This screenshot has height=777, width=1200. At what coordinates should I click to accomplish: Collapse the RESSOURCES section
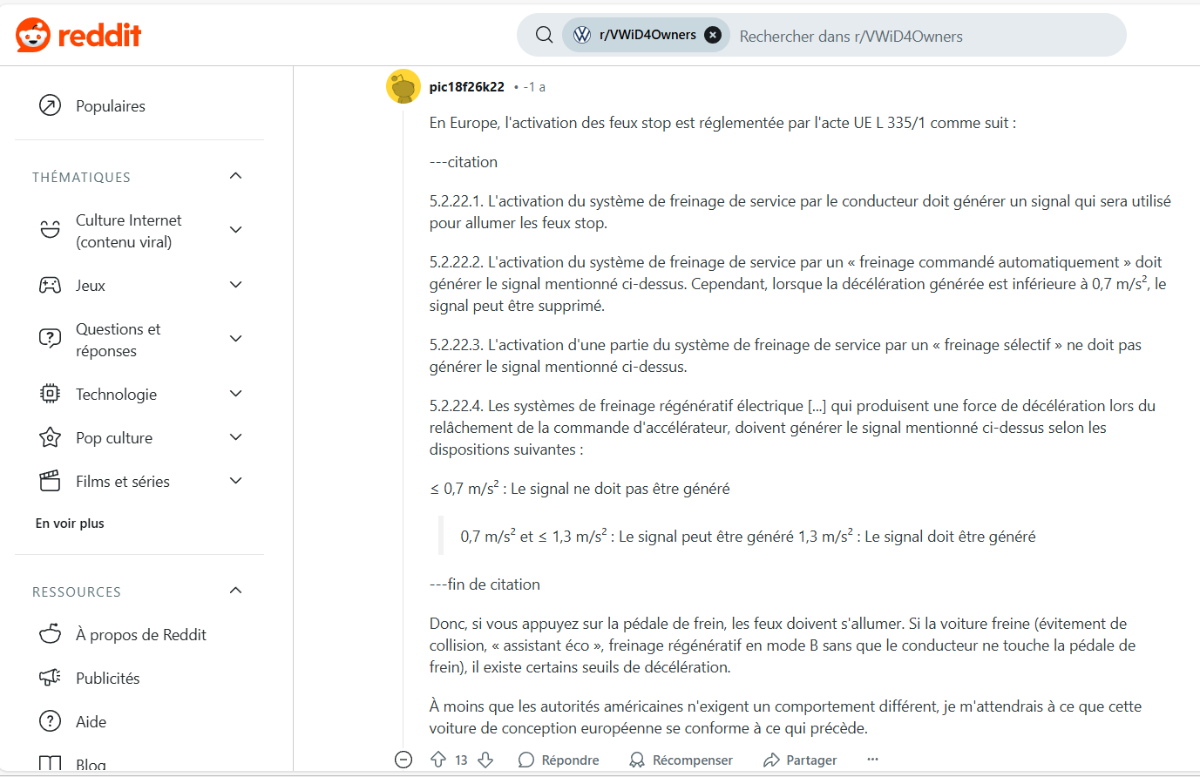click(x=235, y=591)
